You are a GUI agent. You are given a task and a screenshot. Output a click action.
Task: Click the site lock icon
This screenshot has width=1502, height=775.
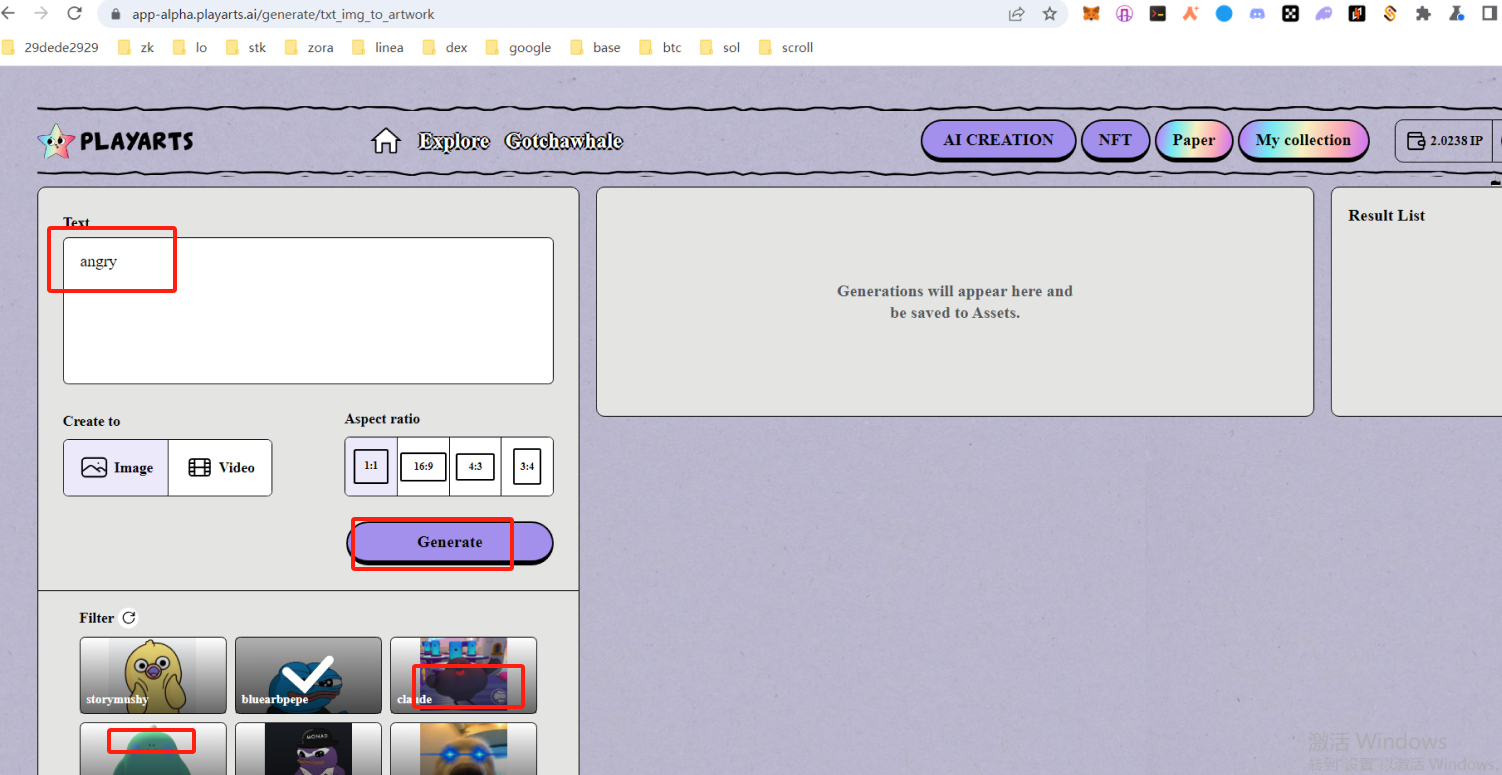(116, 15)
